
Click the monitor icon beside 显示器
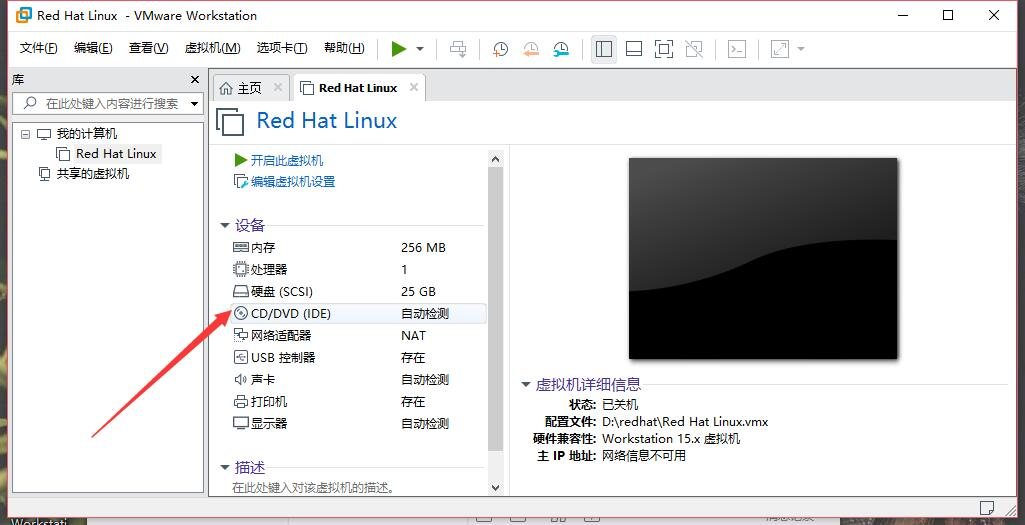pos(241,424)
